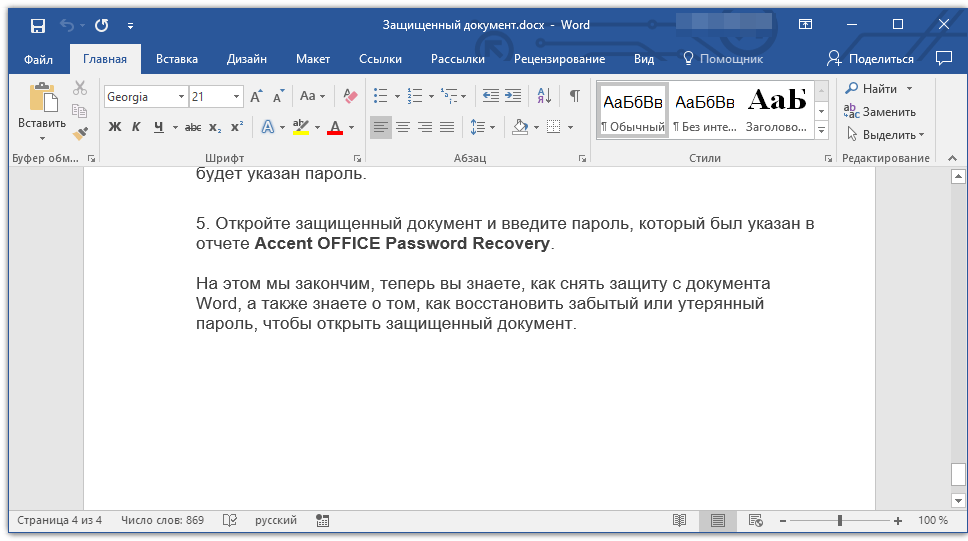The height and width of the screenshot is (541, 968).
Task: Open the Рецензирование tab
Action: click(559, 59)
